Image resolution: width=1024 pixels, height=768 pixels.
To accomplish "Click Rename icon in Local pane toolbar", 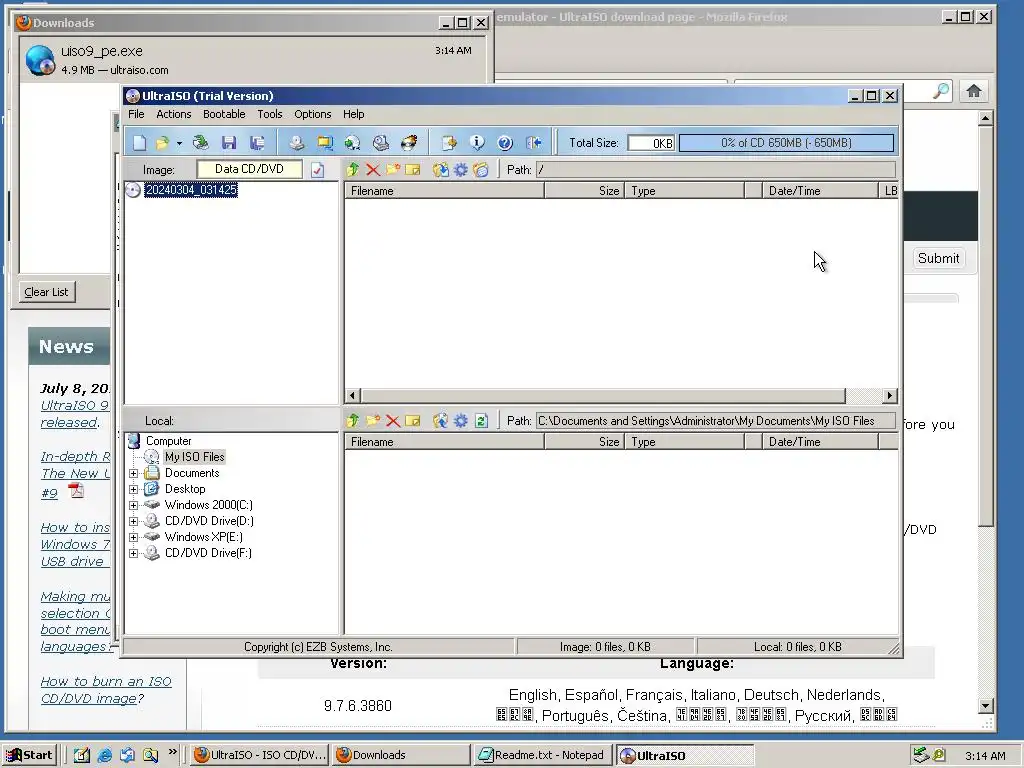I will pyautogui.click(x=413, y=421).
